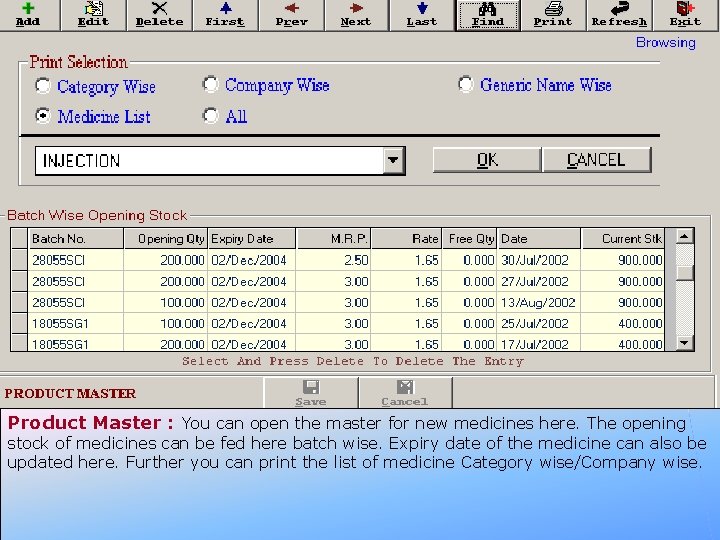This screenshot has height=540, width=720.
Task: Select row dated 13/Aug/2002 via row selector
Action: (19, 302)
